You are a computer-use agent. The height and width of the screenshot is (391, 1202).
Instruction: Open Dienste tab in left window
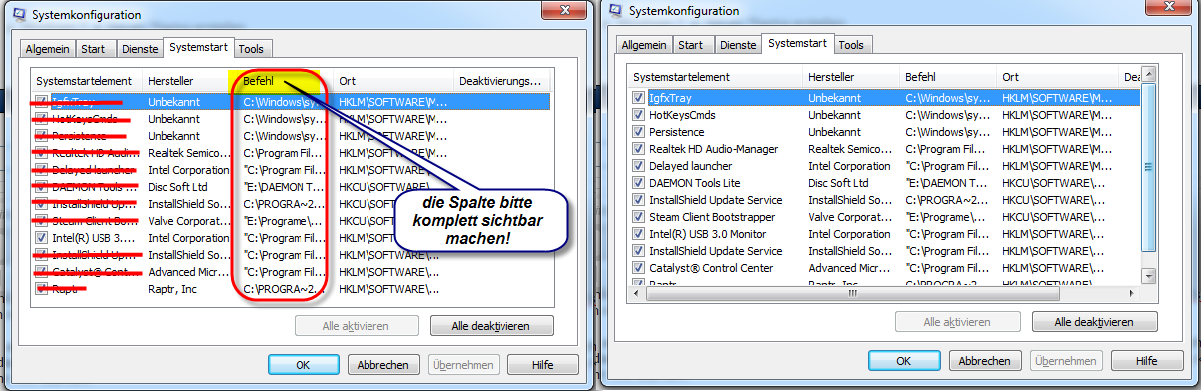click(139, 48)
